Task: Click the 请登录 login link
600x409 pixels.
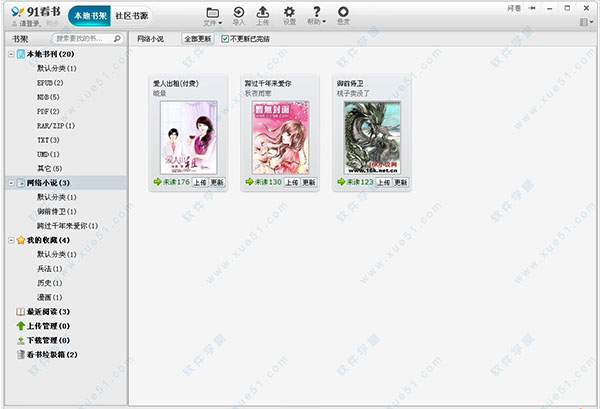Action: pos(30,24)
